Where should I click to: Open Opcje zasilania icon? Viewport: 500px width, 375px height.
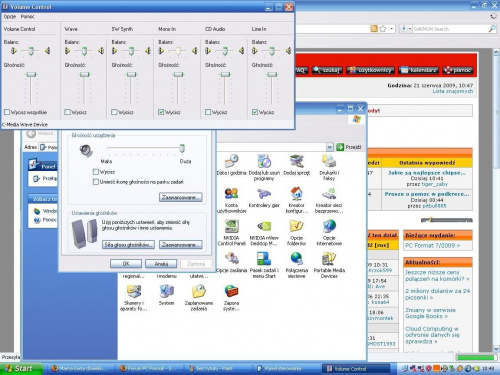click(x=231, y=259)
